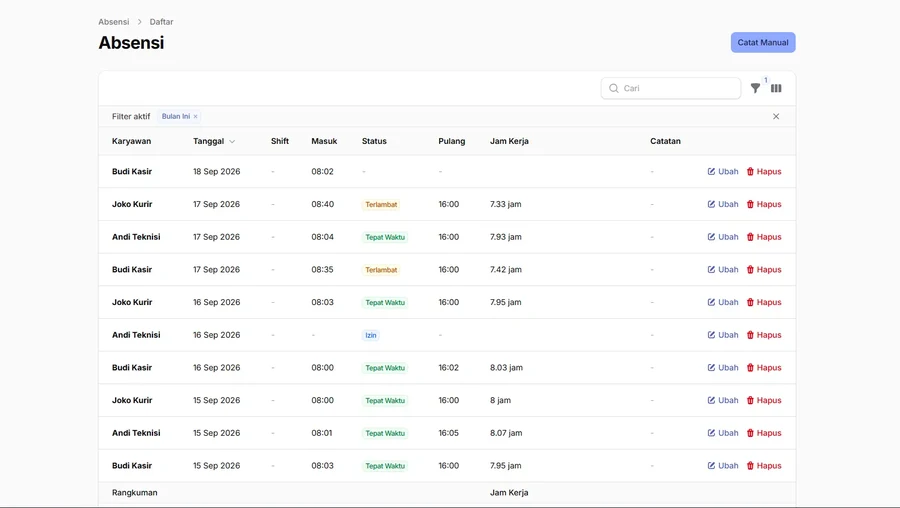Click the Pulang column header
Screen dimensions: 900x508
tap(452, 141)
